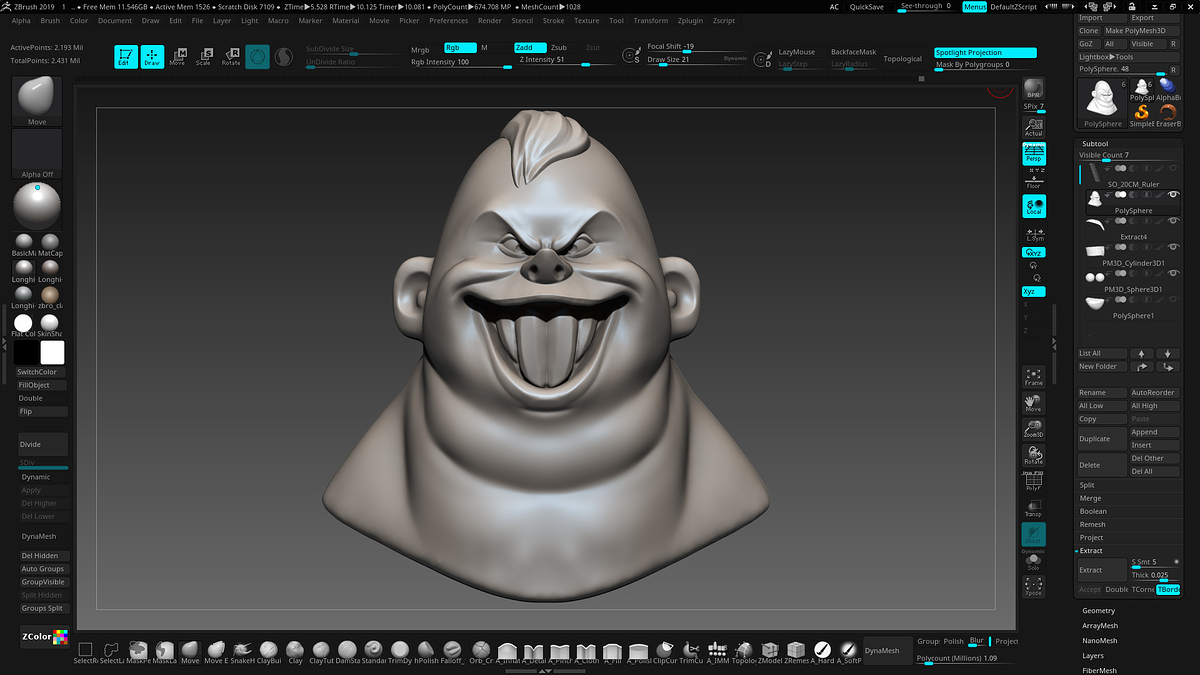1200x675 pixels.
Task: Collapse the Extract section
Action: tap(1091, 551)
